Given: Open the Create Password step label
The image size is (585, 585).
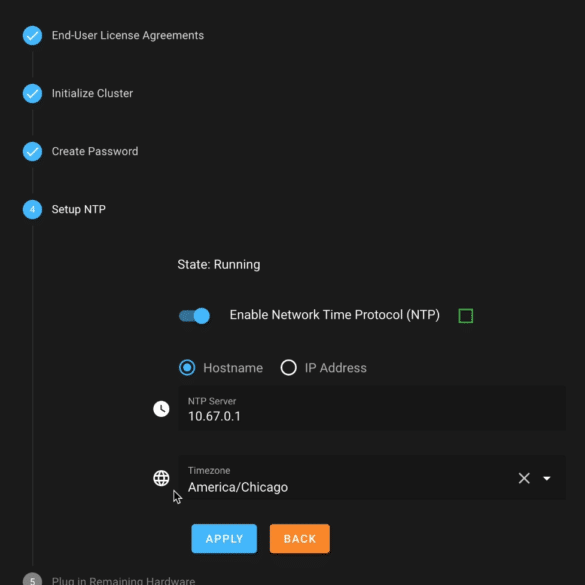Looking at the screenshot, I should coord(95,151).
